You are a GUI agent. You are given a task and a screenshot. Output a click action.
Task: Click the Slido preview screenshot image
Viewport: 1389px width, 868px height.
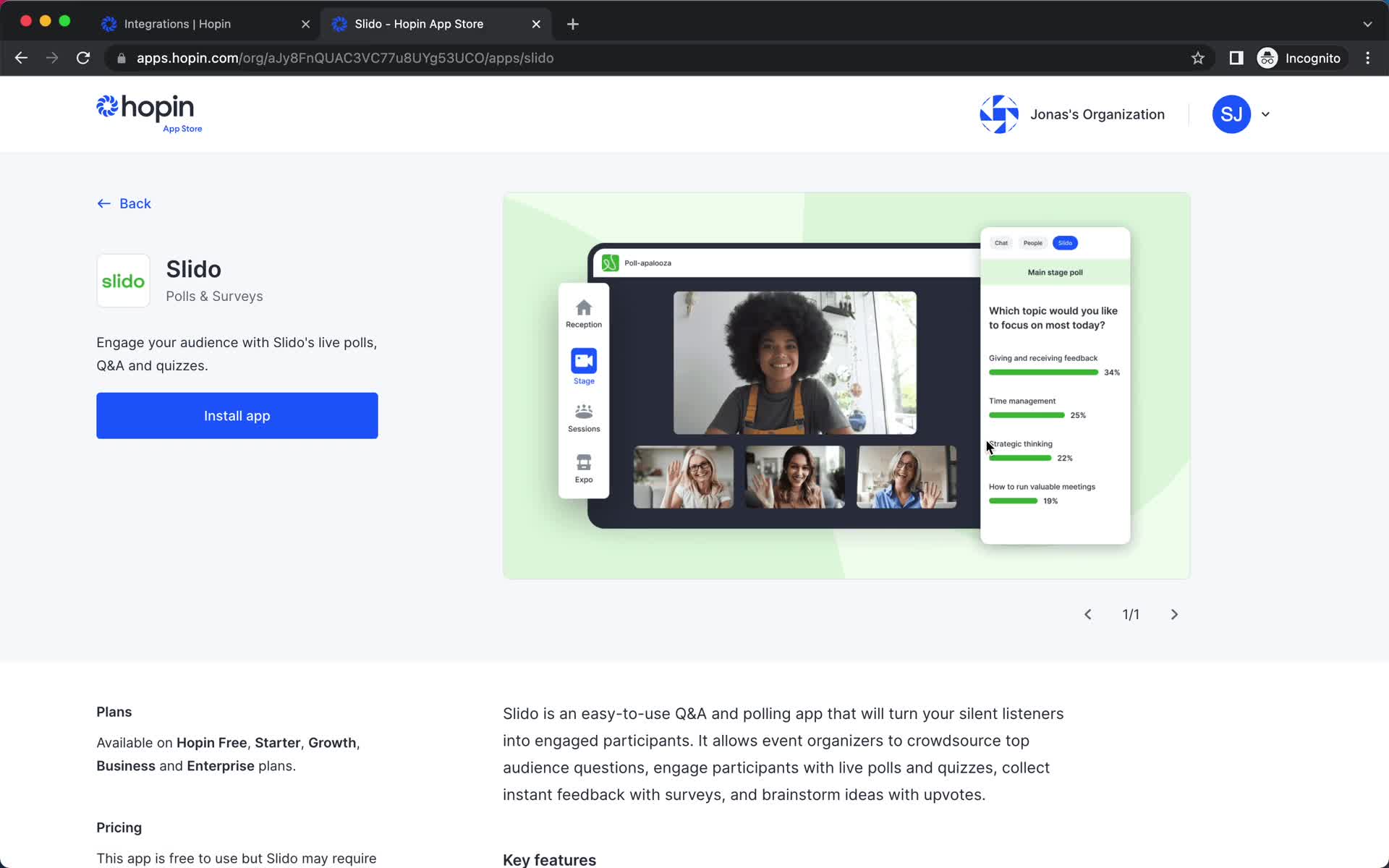coord(846,386)
